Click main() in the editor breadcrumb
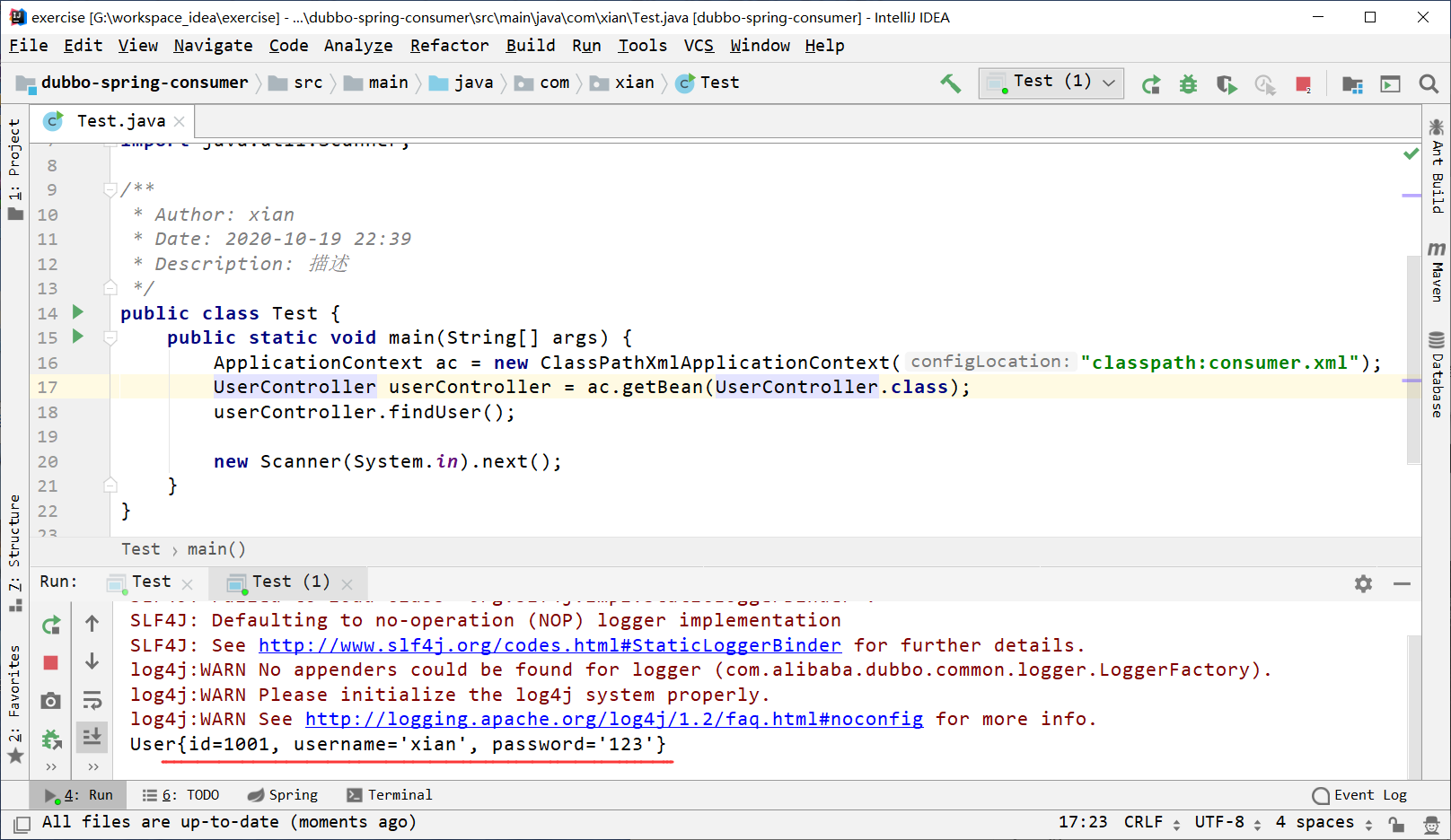The width and height of the screenshot is (1451, 840). pos(216,549)
